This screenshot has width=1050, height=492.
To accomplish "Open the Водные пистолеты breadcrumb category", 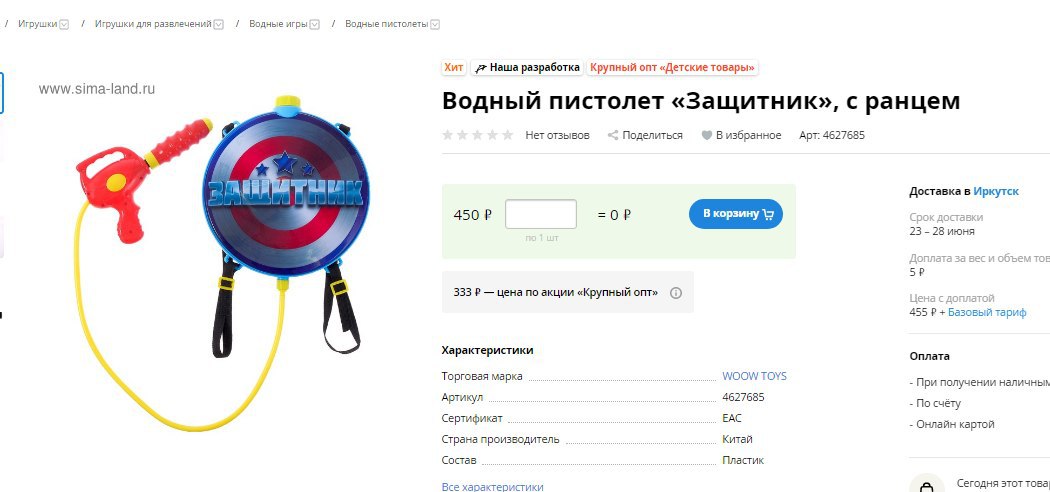I will [386, 24].
